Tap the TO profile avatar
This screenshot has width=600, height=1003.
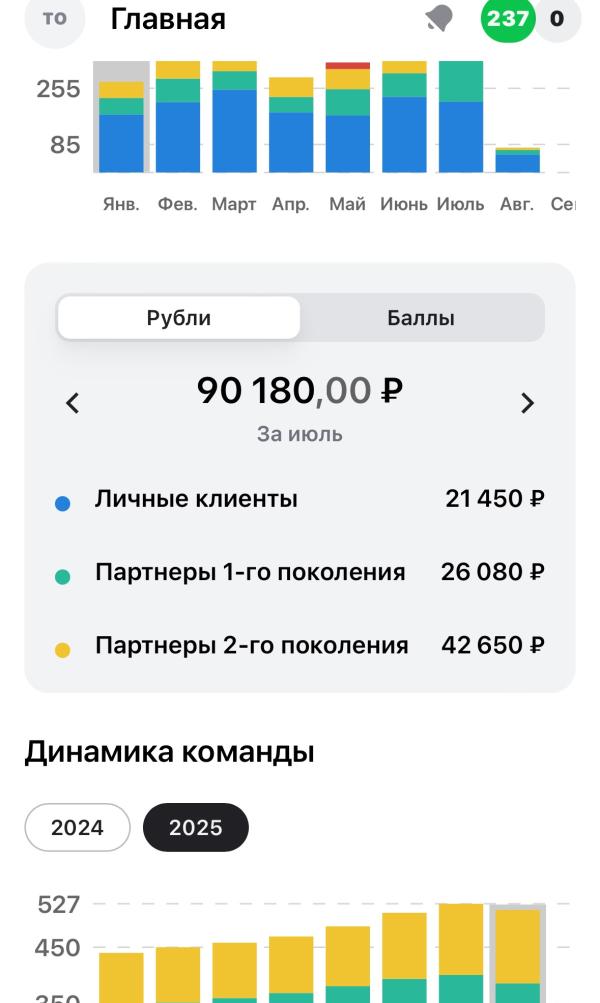(x=54, y=19)
